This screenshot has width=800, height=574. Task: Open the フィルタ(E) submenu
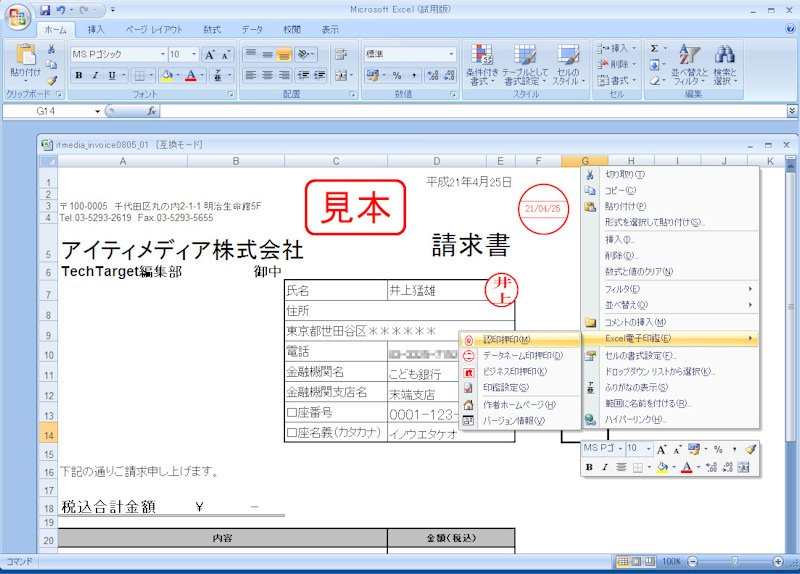(x=670, y=289)
